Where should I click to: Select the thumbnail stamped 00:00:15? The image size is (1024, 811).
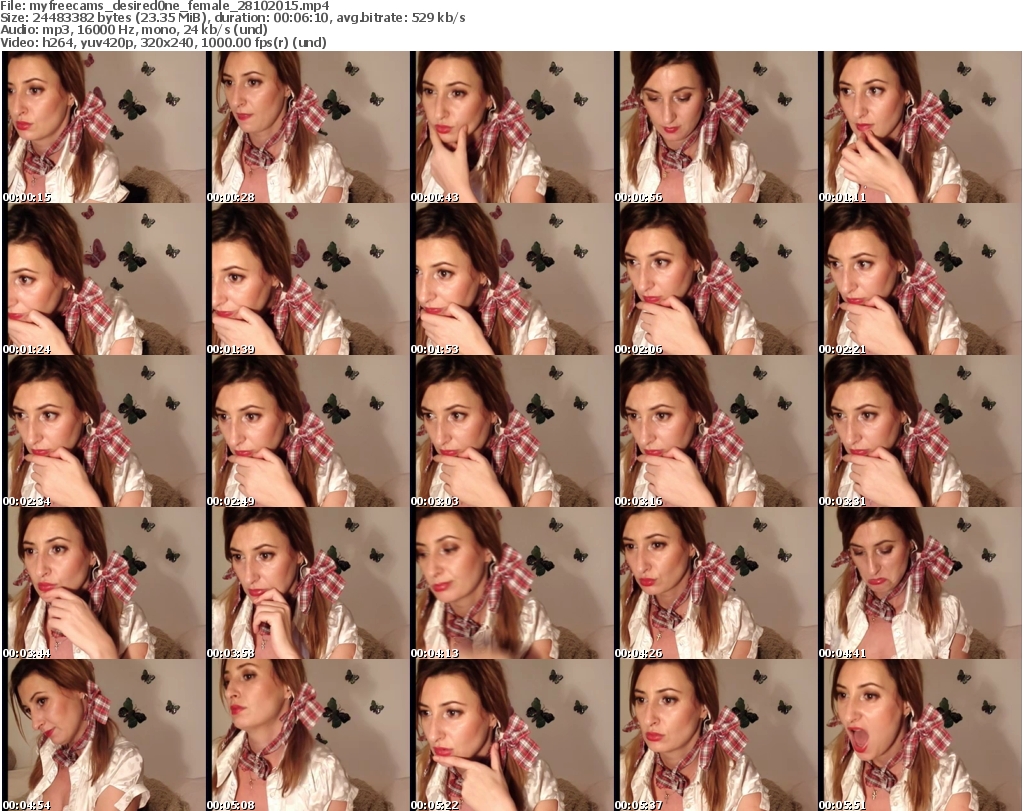(103, 127)
